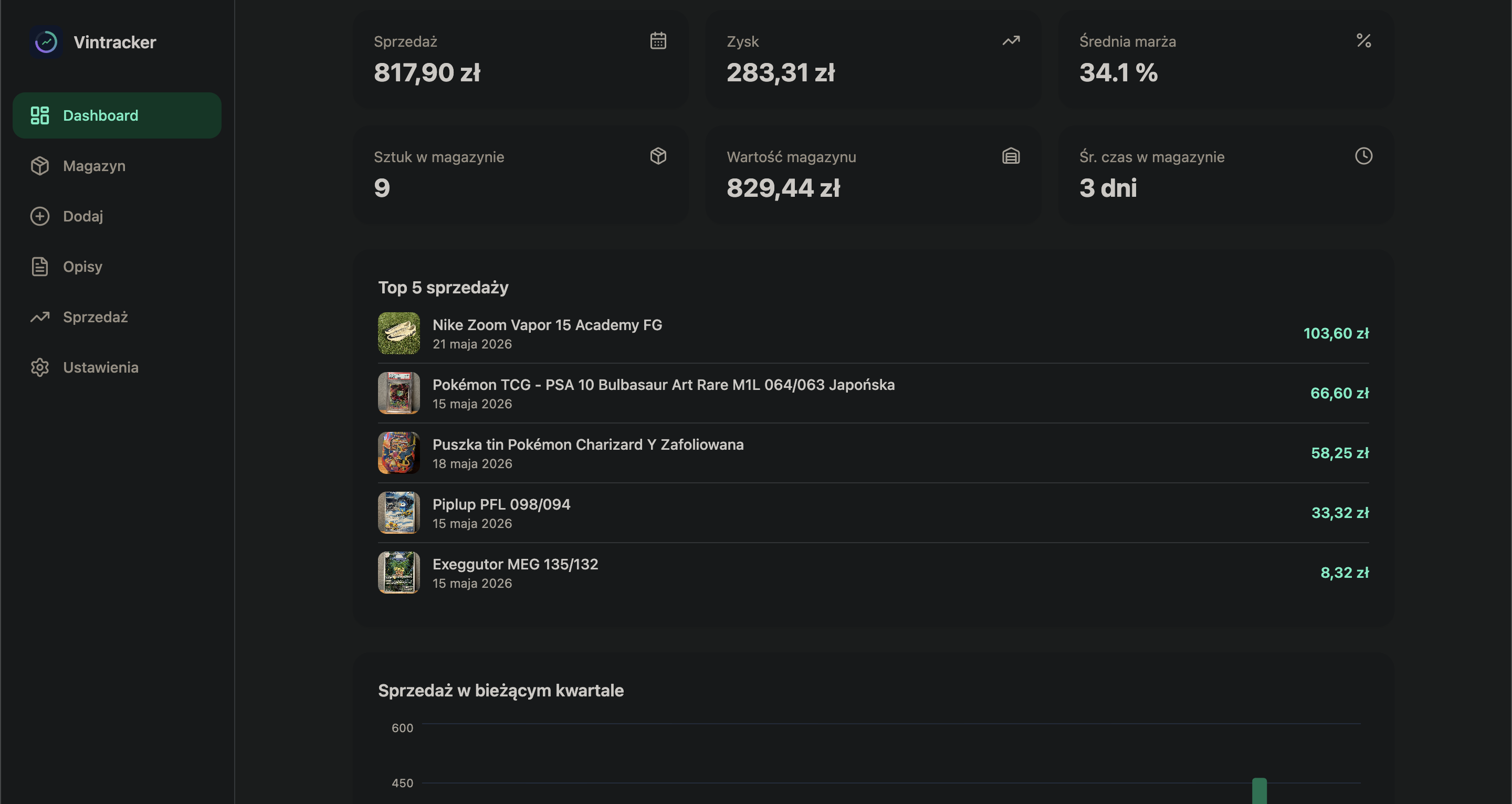Click the Vintracker logo icon
Screen dimensions: 1512x804
pos(46,43)
